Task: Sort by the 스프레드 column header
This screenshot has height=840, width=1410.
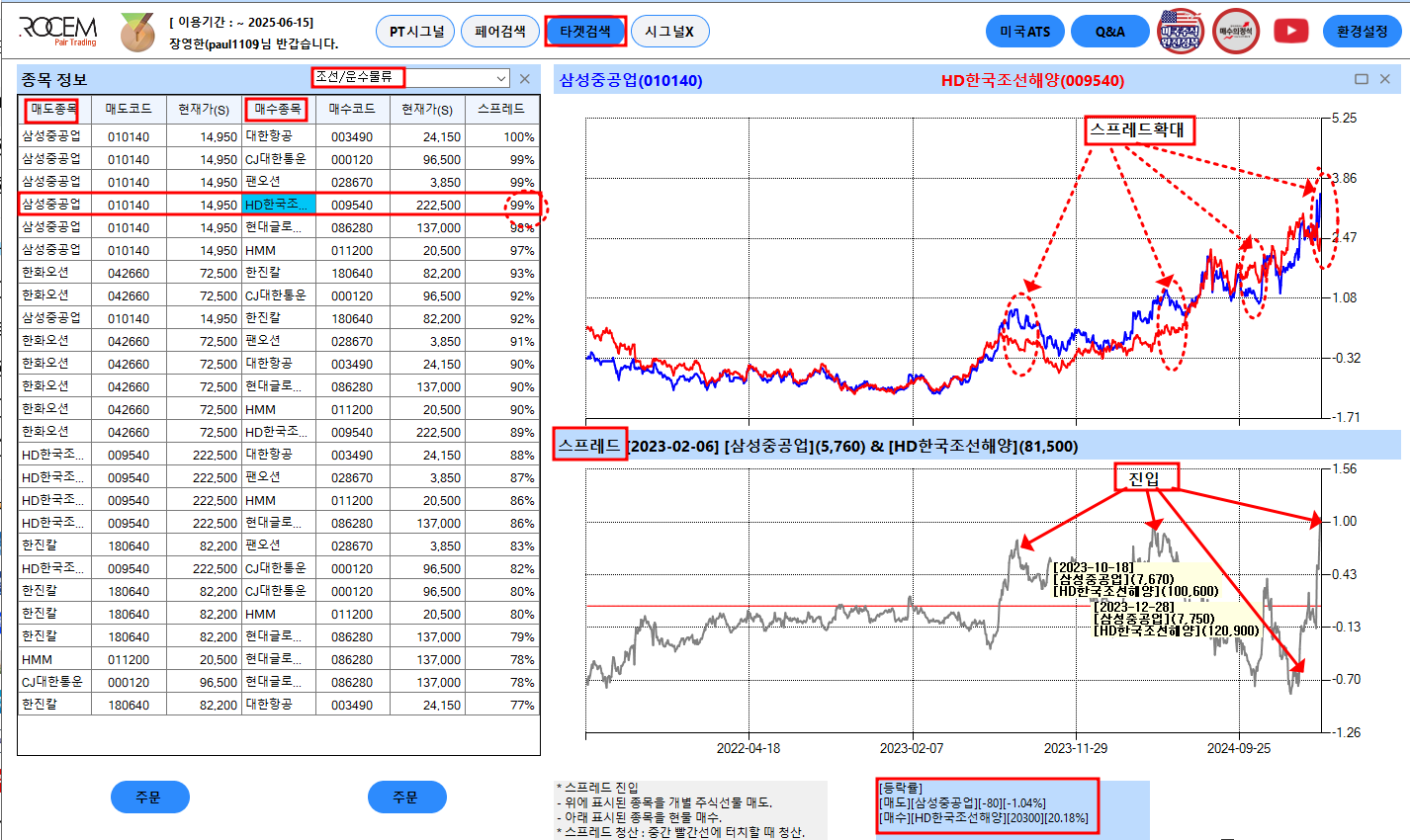Action: click(501, 110)
